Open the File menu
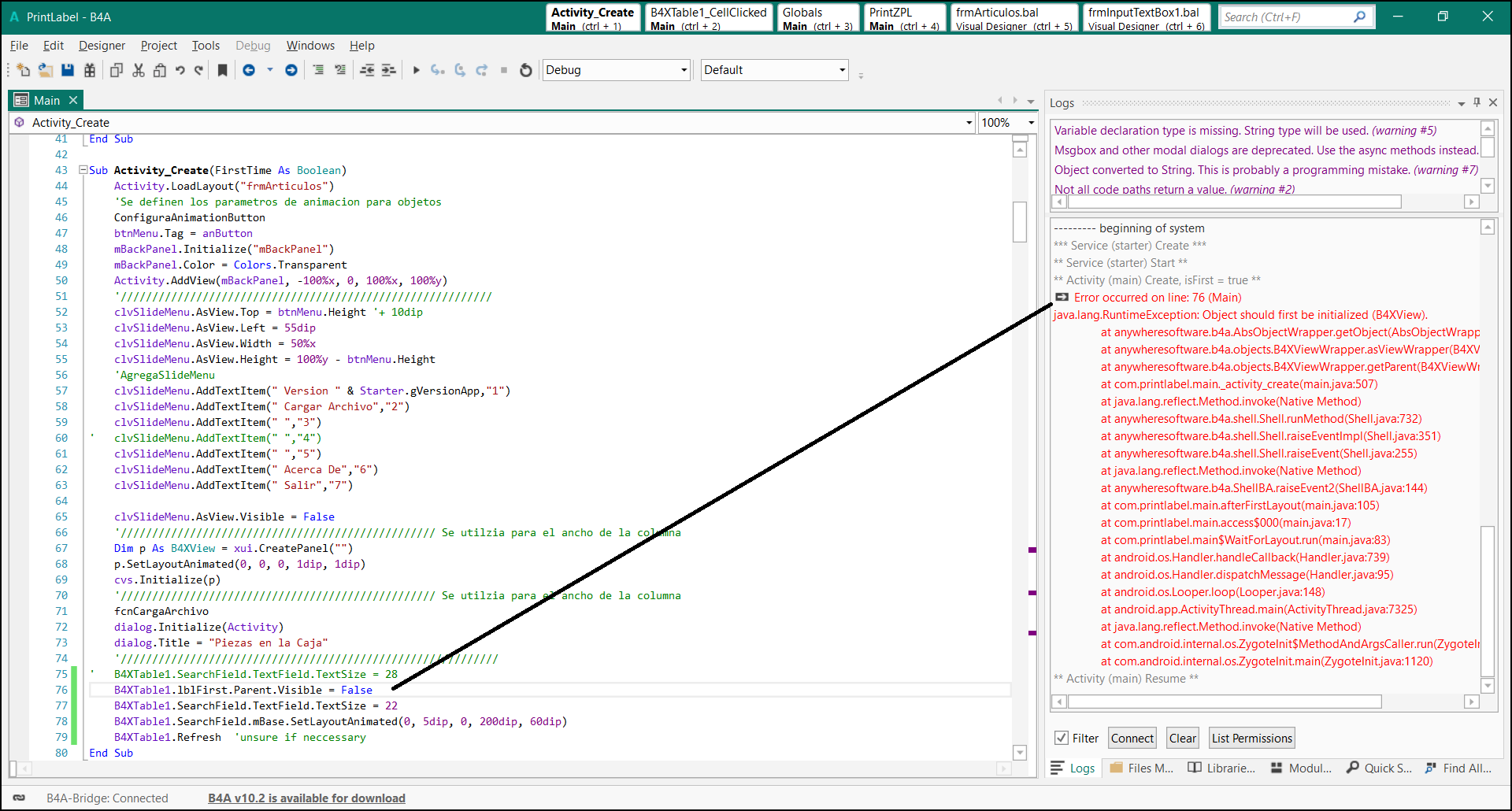Image resolution: width=1512 pixels, height=811 pixels. pyautogui.click(x=19, y=46)
